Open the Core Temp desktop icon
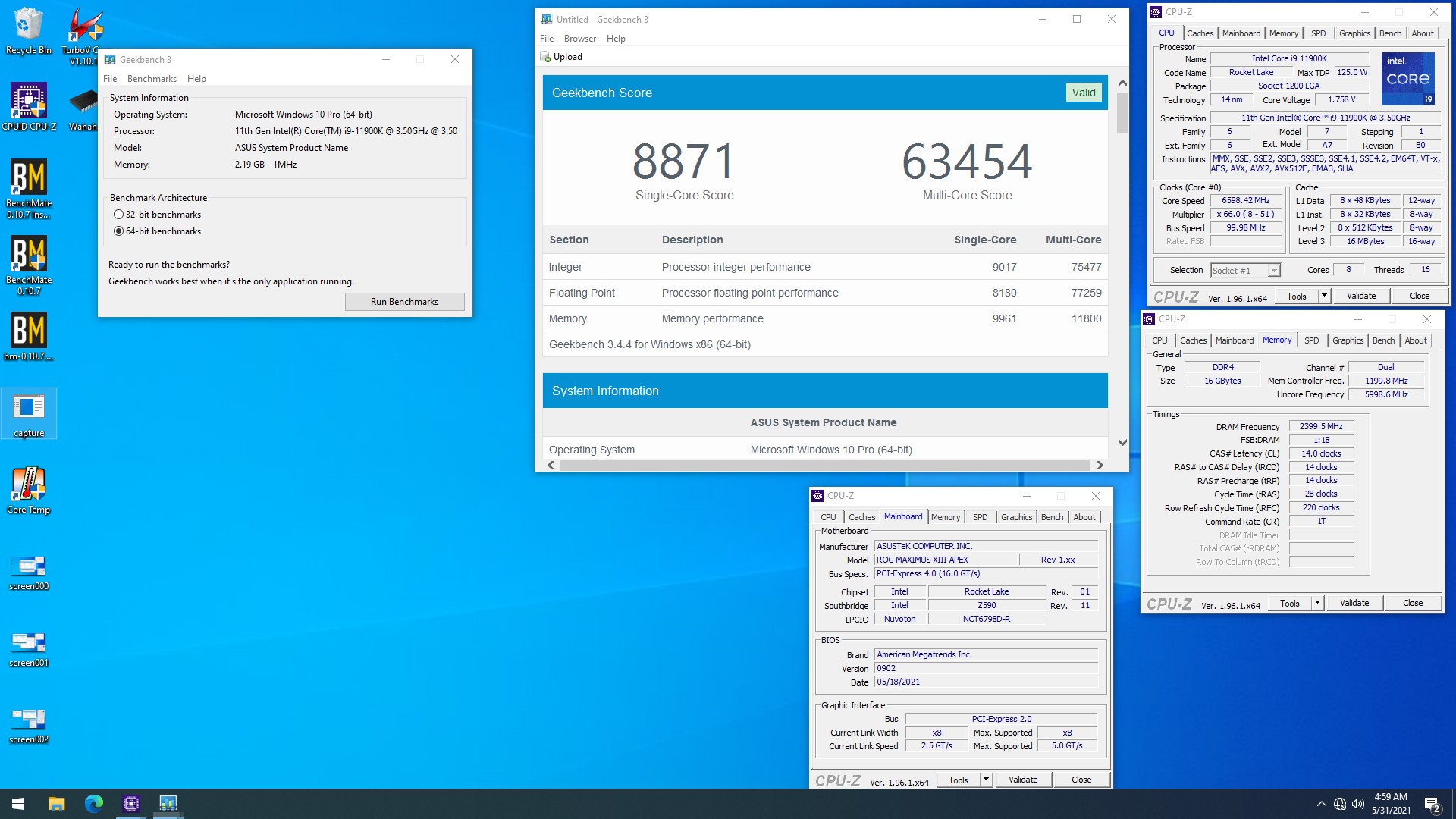 [29, 491]
